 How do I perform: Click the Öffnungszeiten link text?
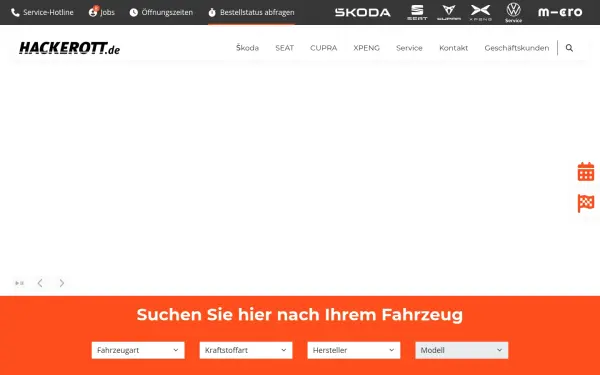point(167,12)
